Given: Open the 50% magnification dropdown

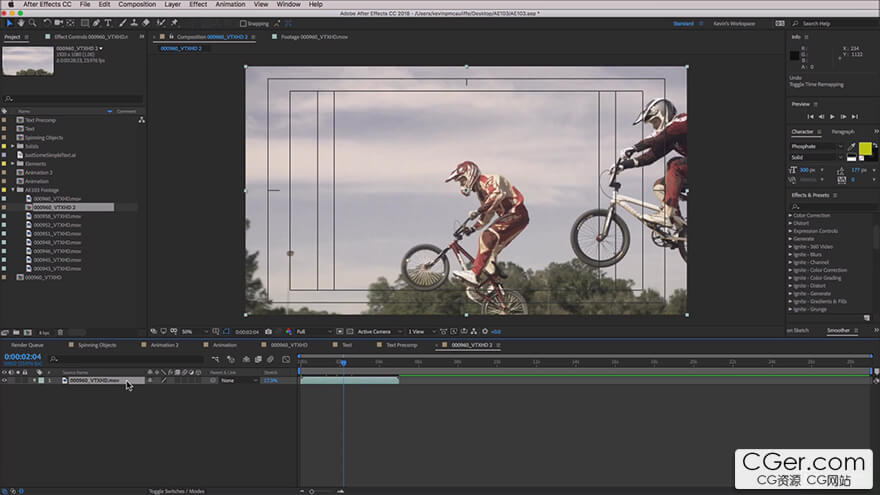Looking at the screenshot, I should (x=194, y=332).
